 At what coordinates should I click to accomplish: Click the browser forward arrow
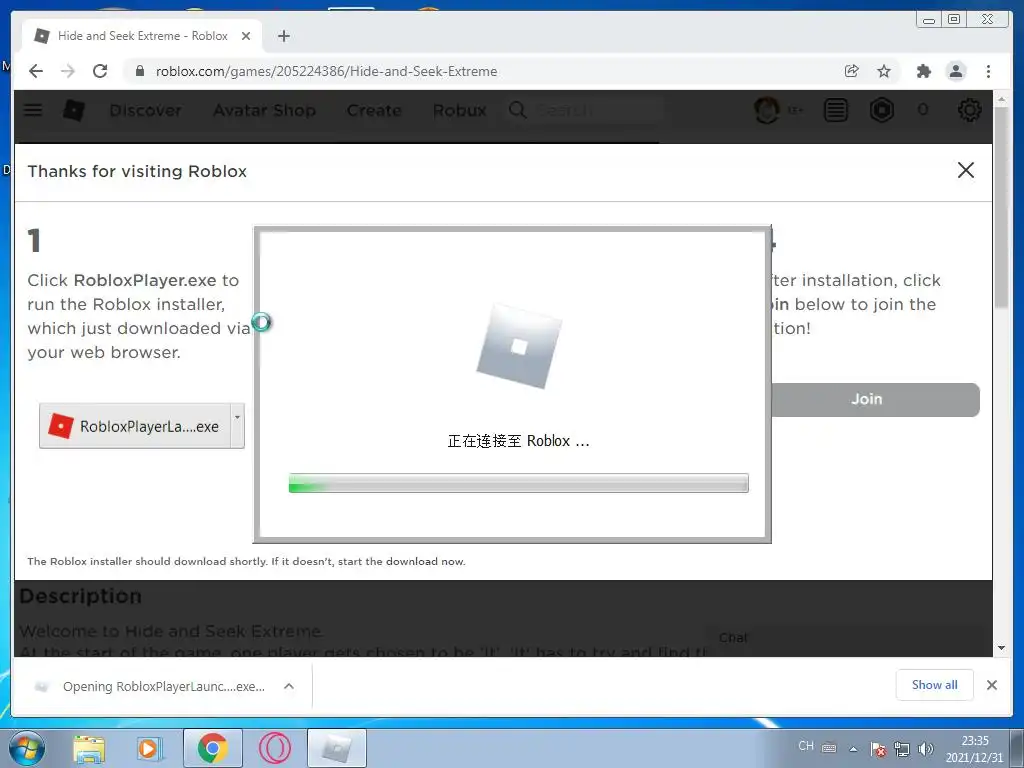point(67,71)
